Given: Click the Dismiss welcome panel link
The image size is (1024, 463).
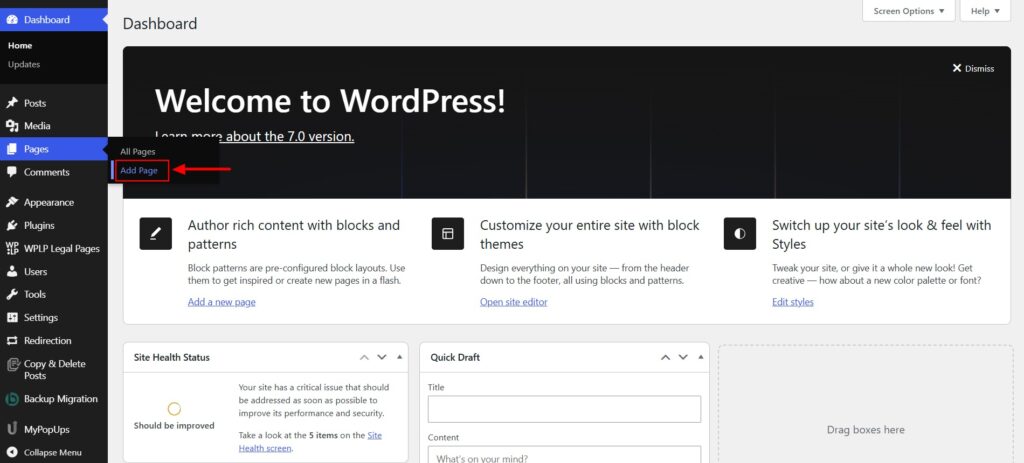Looking at the screenshot, I should pyautogui.click(x=973, y=68).
